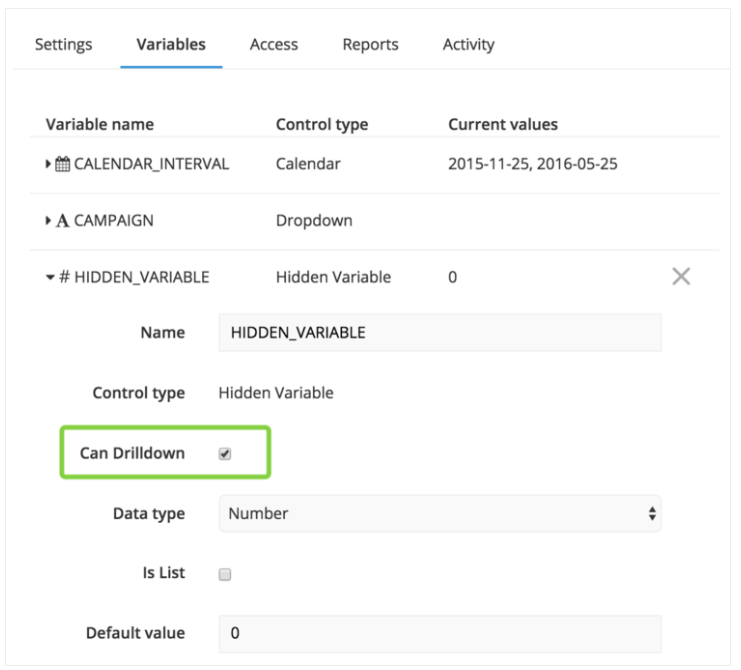Click the letter A icon beside CAMPAIGN
Image resolution: width=741 pixels, height=670 pixels.
[62, 221]
